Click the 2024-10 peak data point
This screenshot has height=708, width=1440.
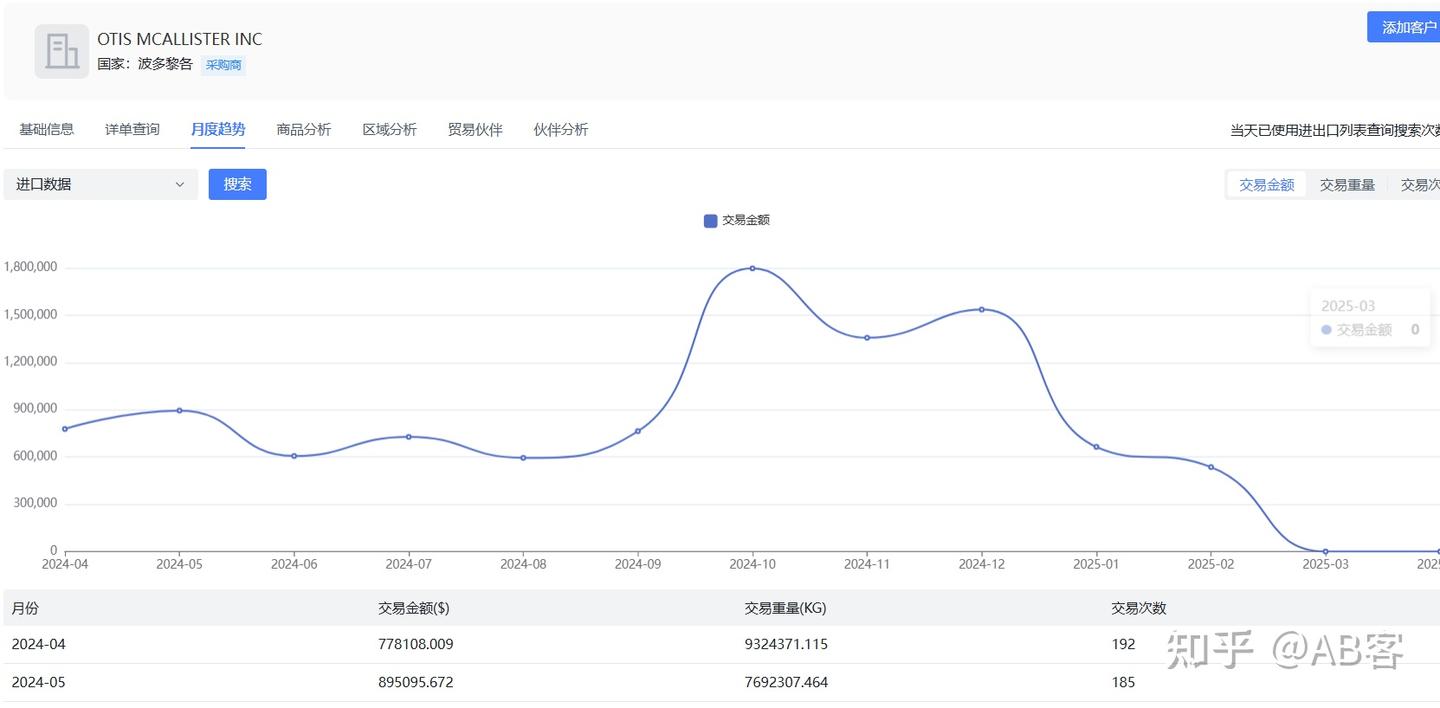tap(752, 268)
